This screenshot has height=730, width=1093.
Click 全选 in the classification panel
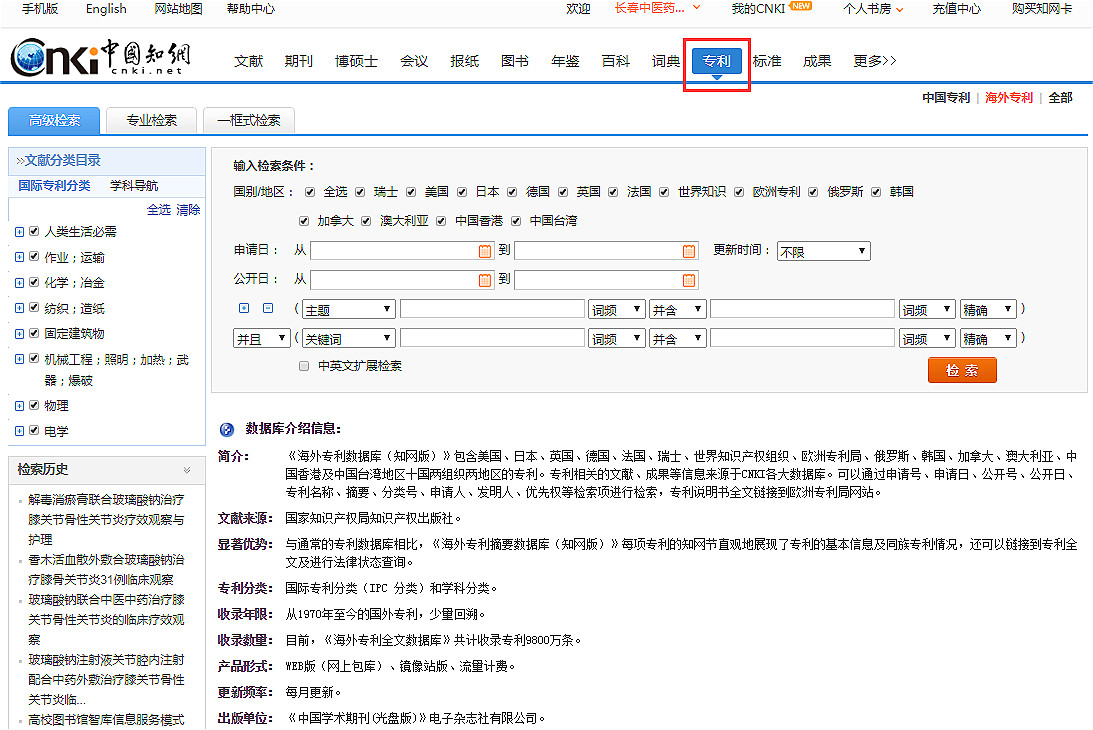pos(159,209)
